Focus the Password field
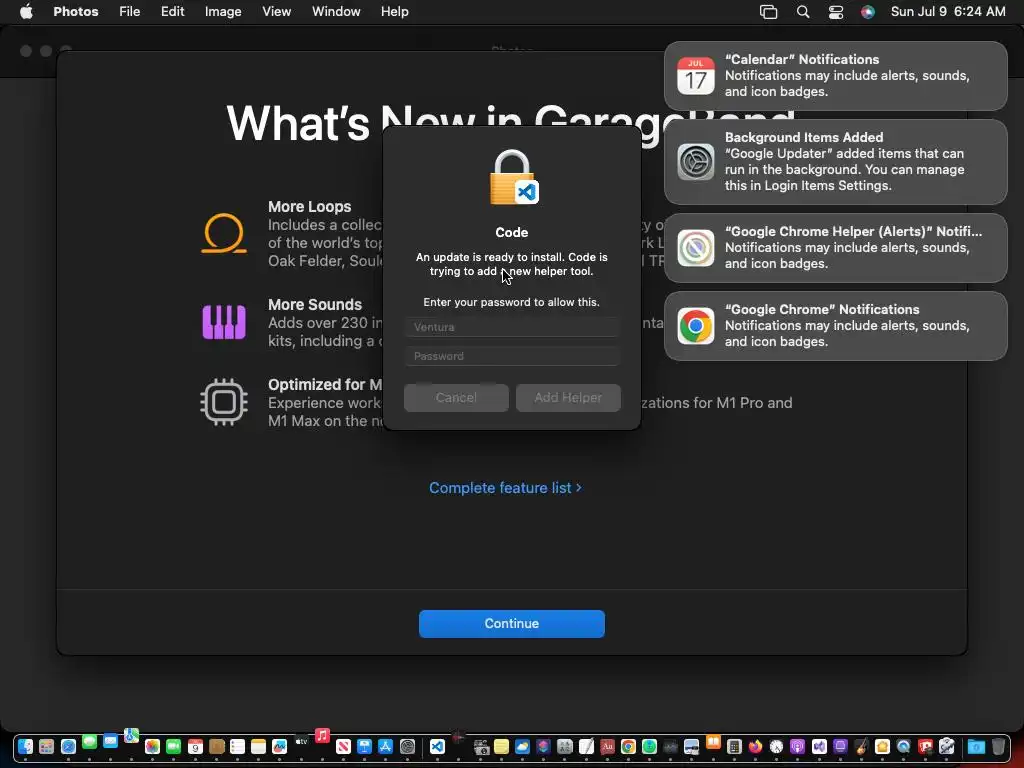This screenshot has height=768, width=1024. pos(511,356)
